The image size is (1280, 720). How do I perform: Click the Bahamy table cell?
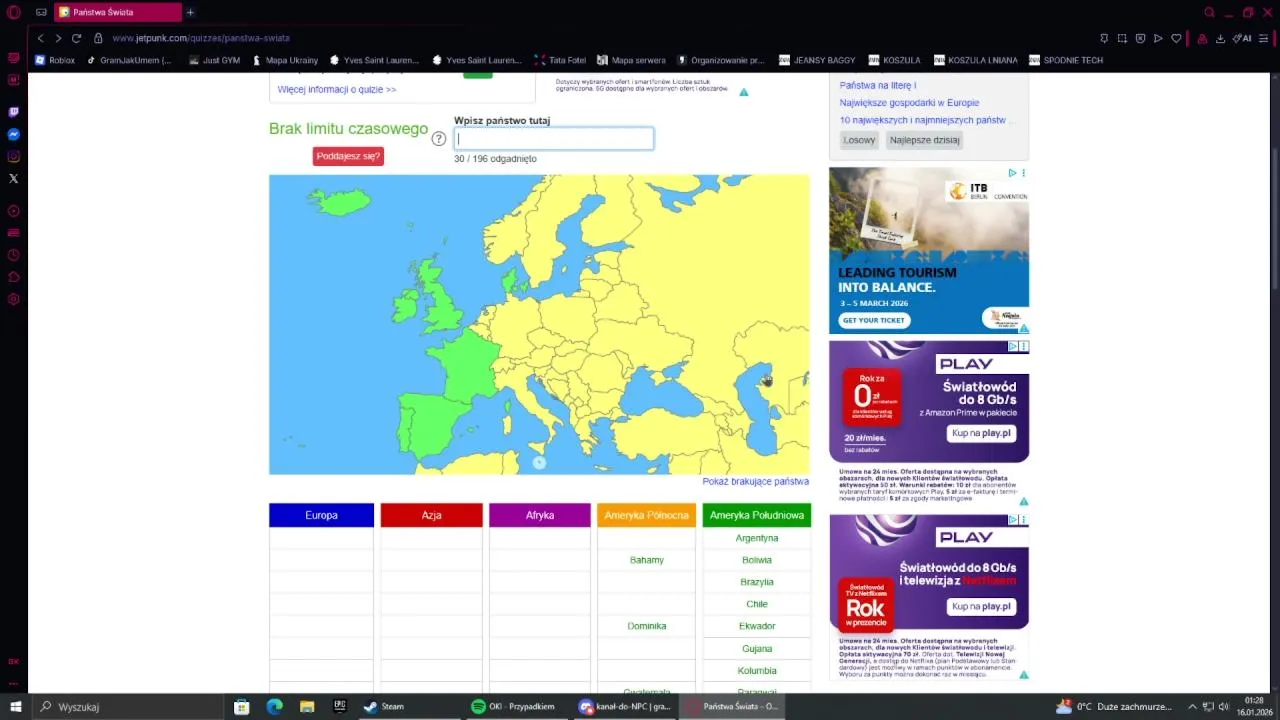(647, 560)
